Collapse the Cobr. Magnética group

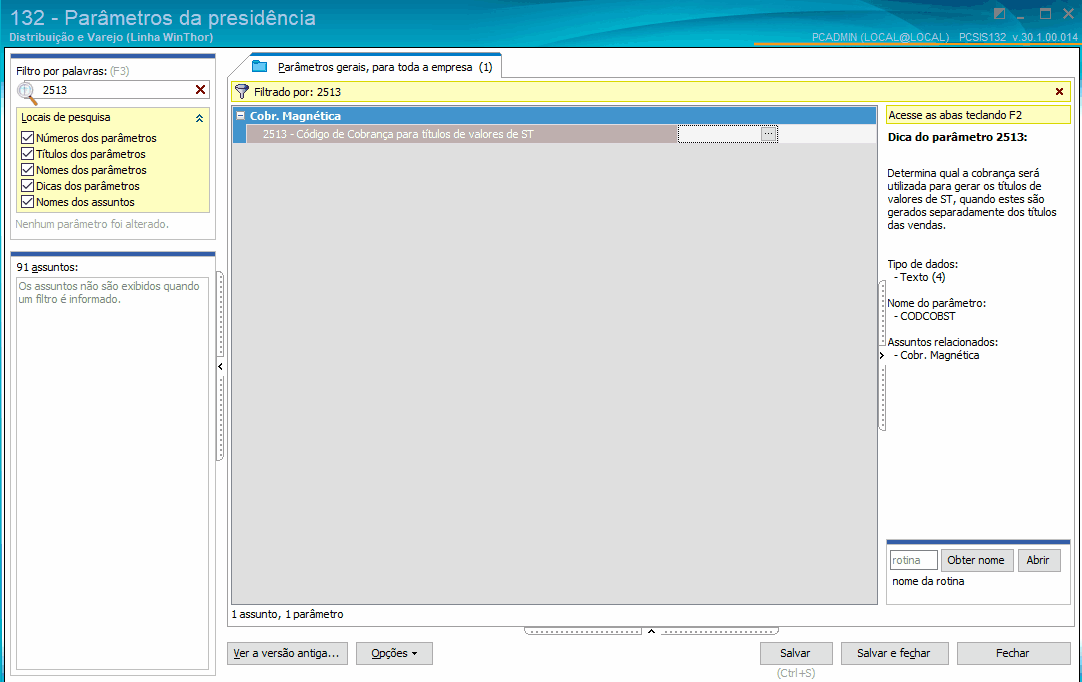240,116
